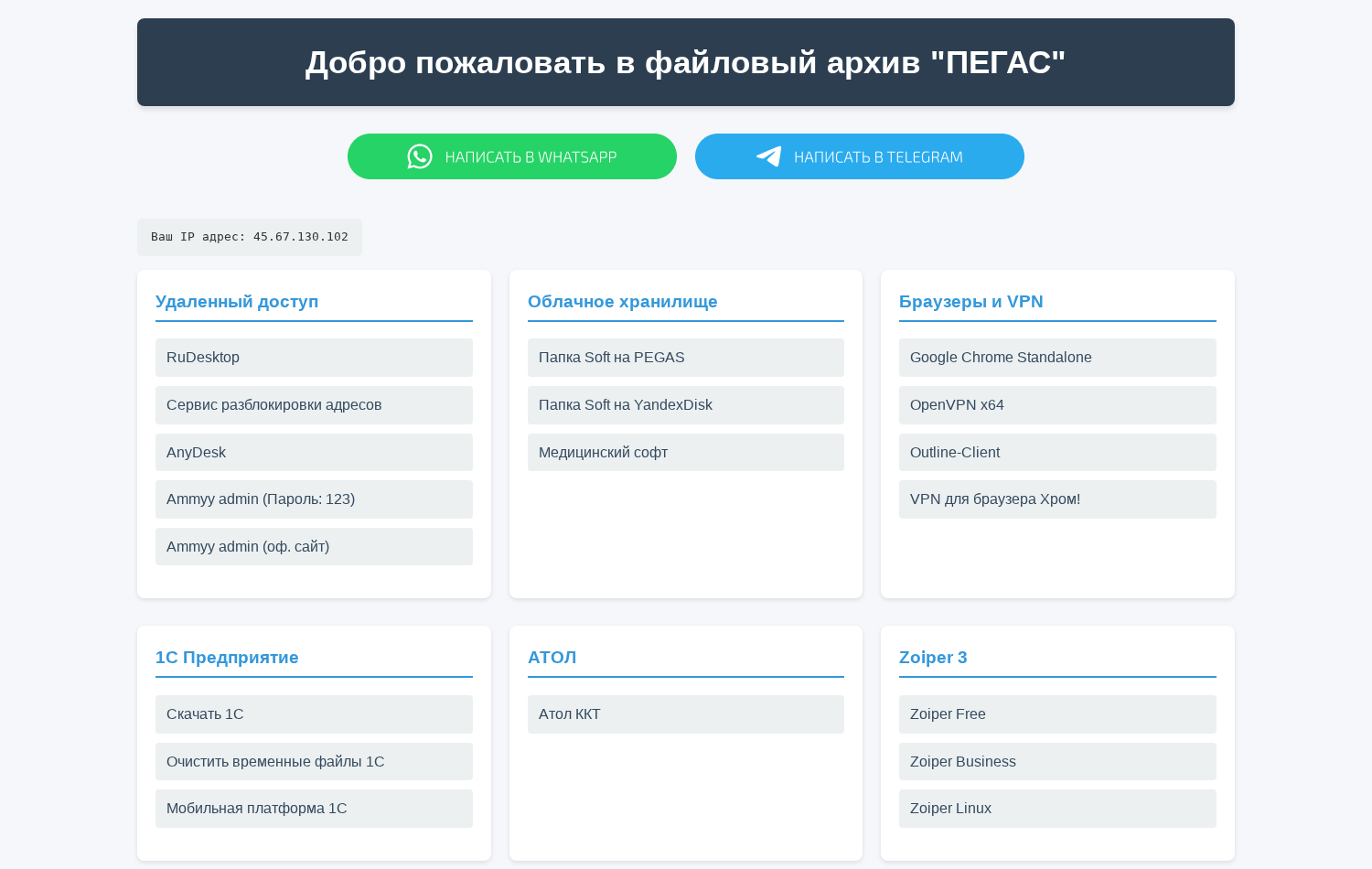This screenshot has height=869, width=1372.
Task: Open the RuDesktop download link
Action: coord(314,358)
